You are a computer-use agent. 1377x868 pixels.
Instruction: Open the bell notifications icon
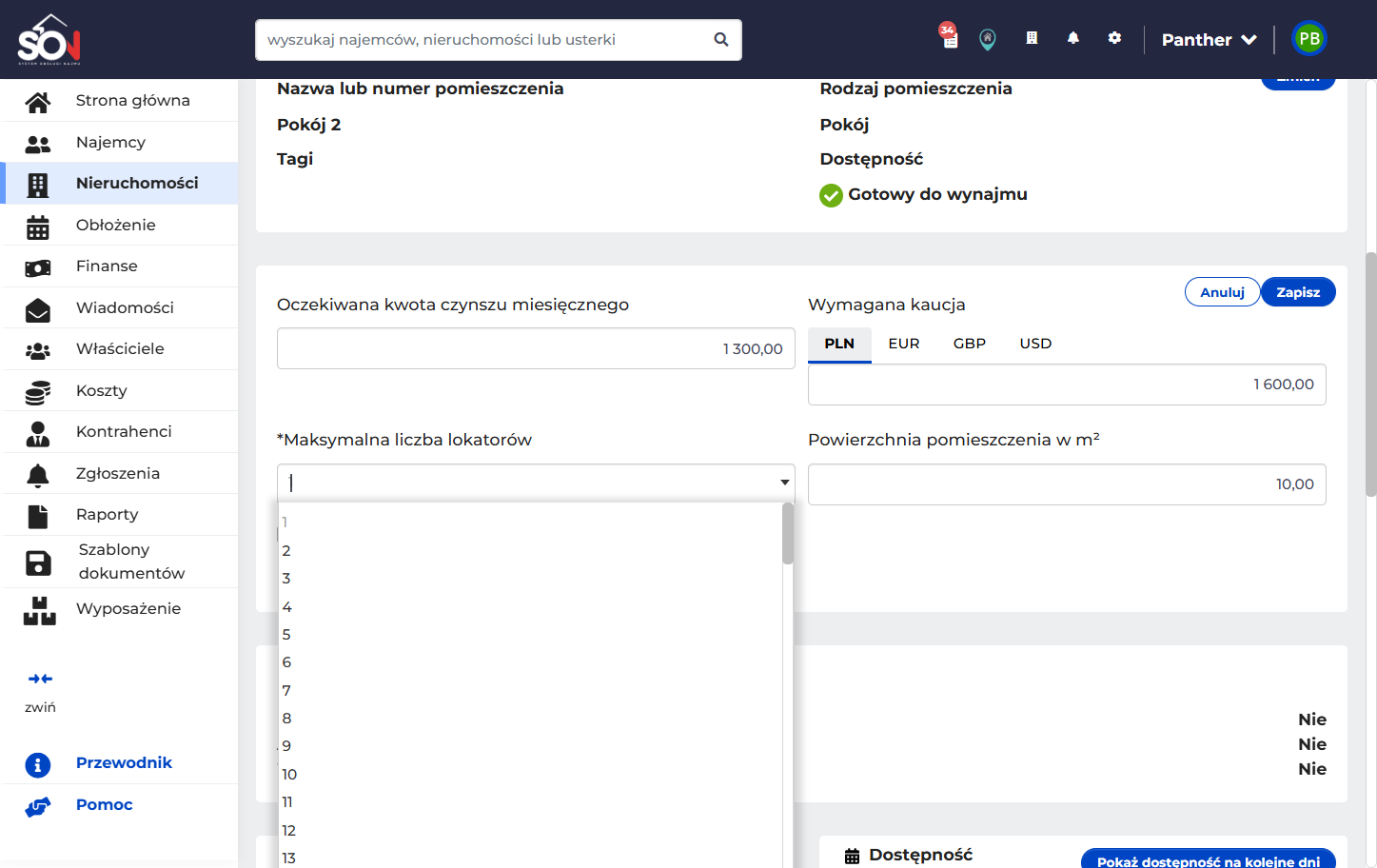click(1073, 38)
